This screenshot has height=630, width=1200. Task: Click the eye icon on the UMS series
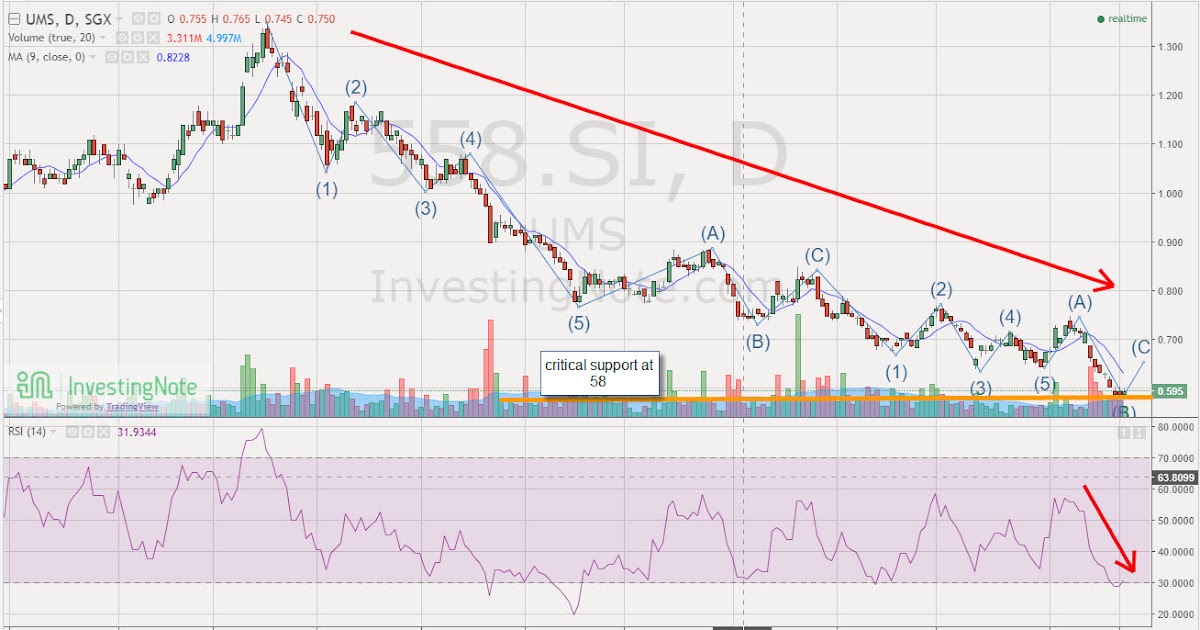pyautogui.click(x=137, y=17)
